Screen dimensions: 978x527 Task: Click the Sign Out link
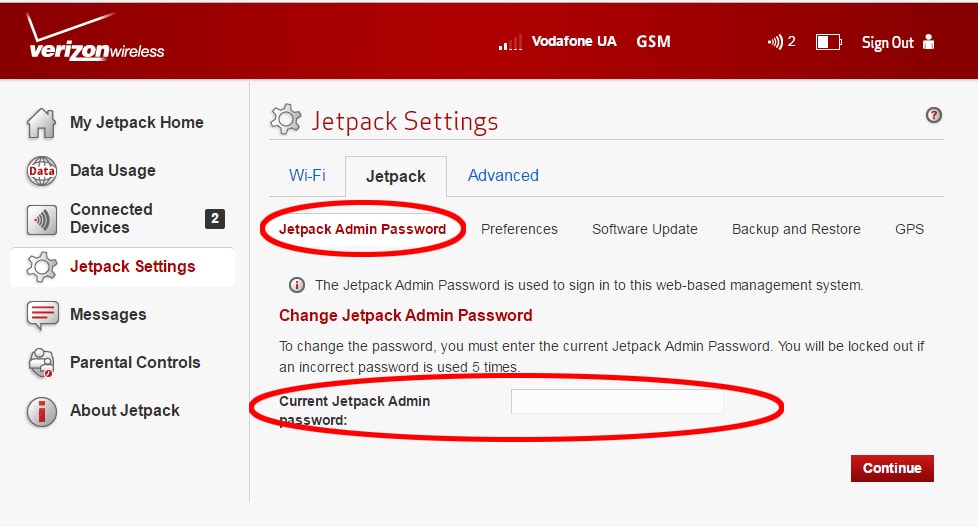887,42
